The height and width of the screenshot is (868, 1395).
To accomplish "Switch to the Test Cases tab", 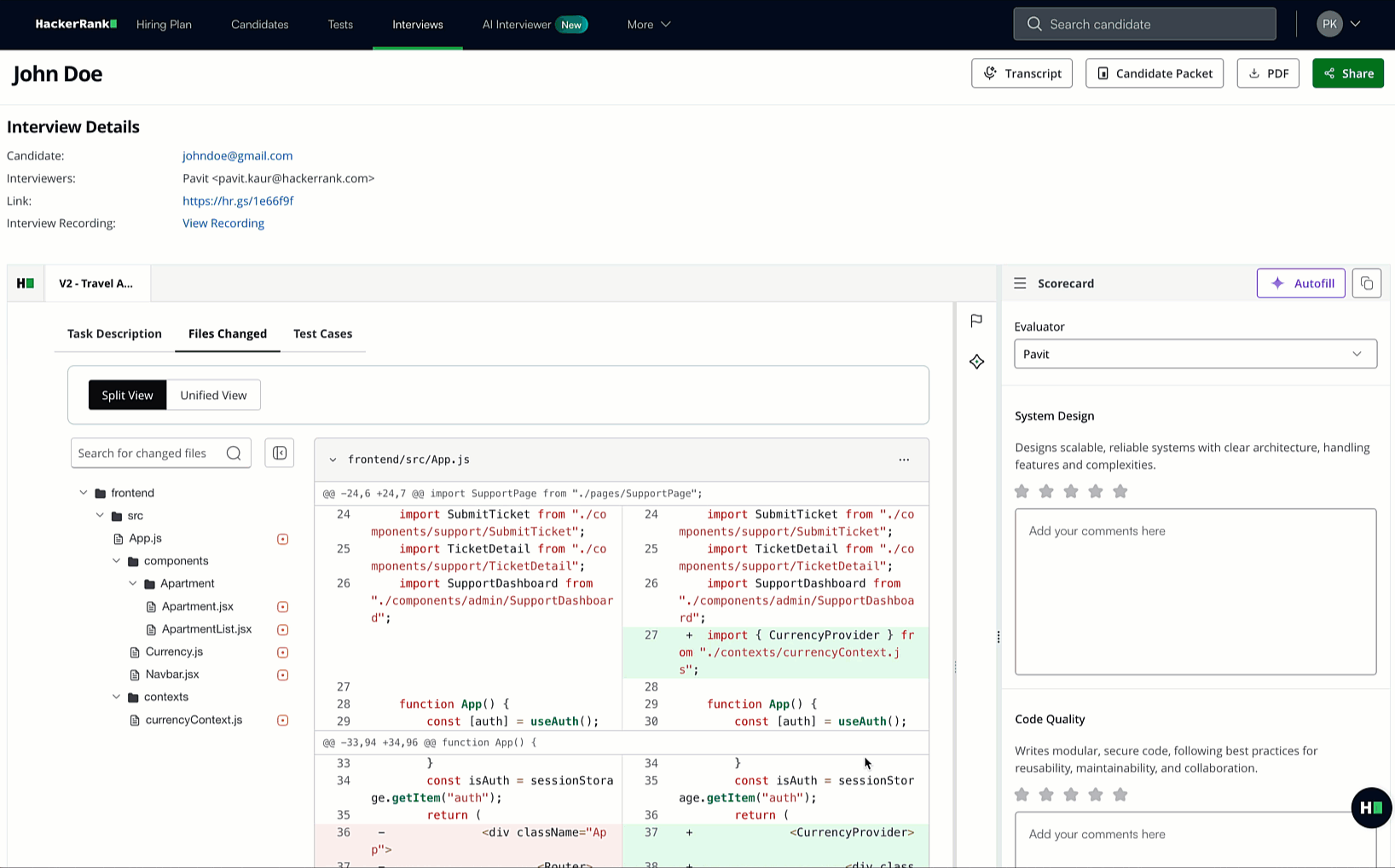I will coord(322,333).
